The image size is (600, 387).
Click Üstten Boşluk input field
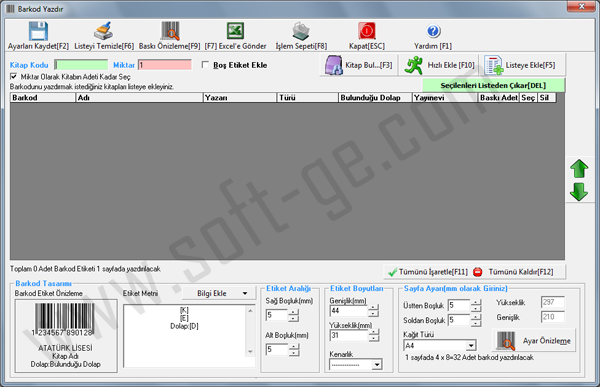459,305
